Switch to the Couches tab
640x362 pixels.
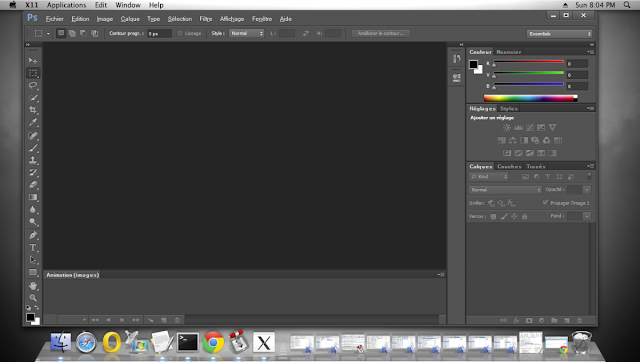click(x=509, y=166)
